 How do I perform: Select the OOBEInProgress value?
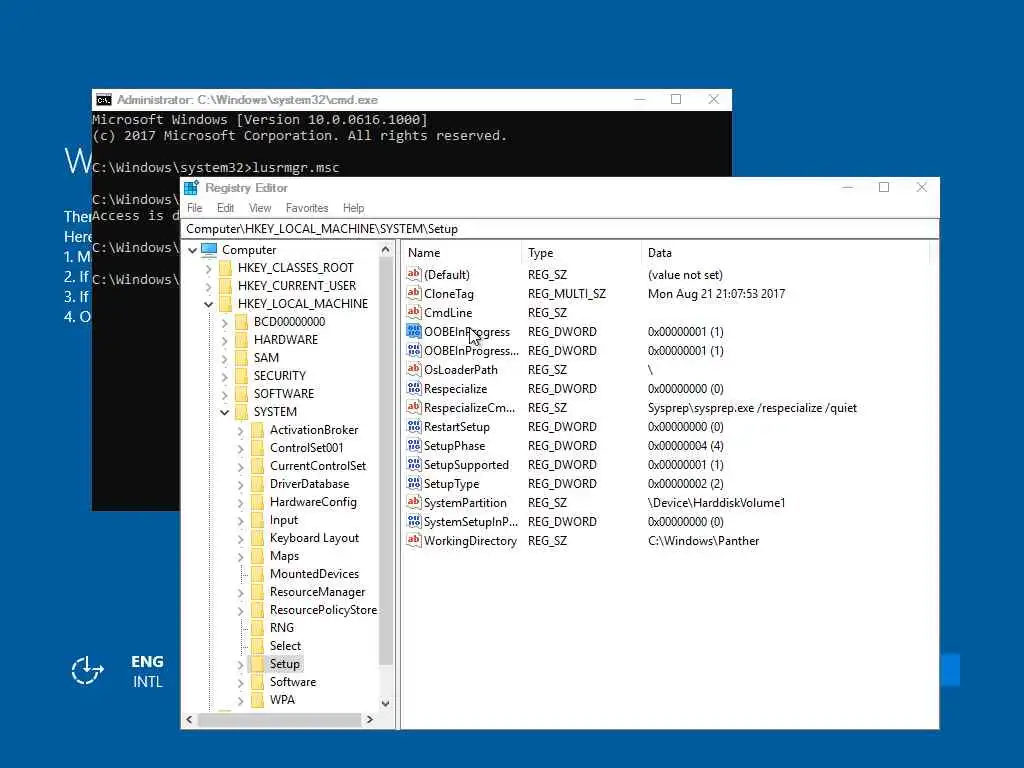(467, 332)
